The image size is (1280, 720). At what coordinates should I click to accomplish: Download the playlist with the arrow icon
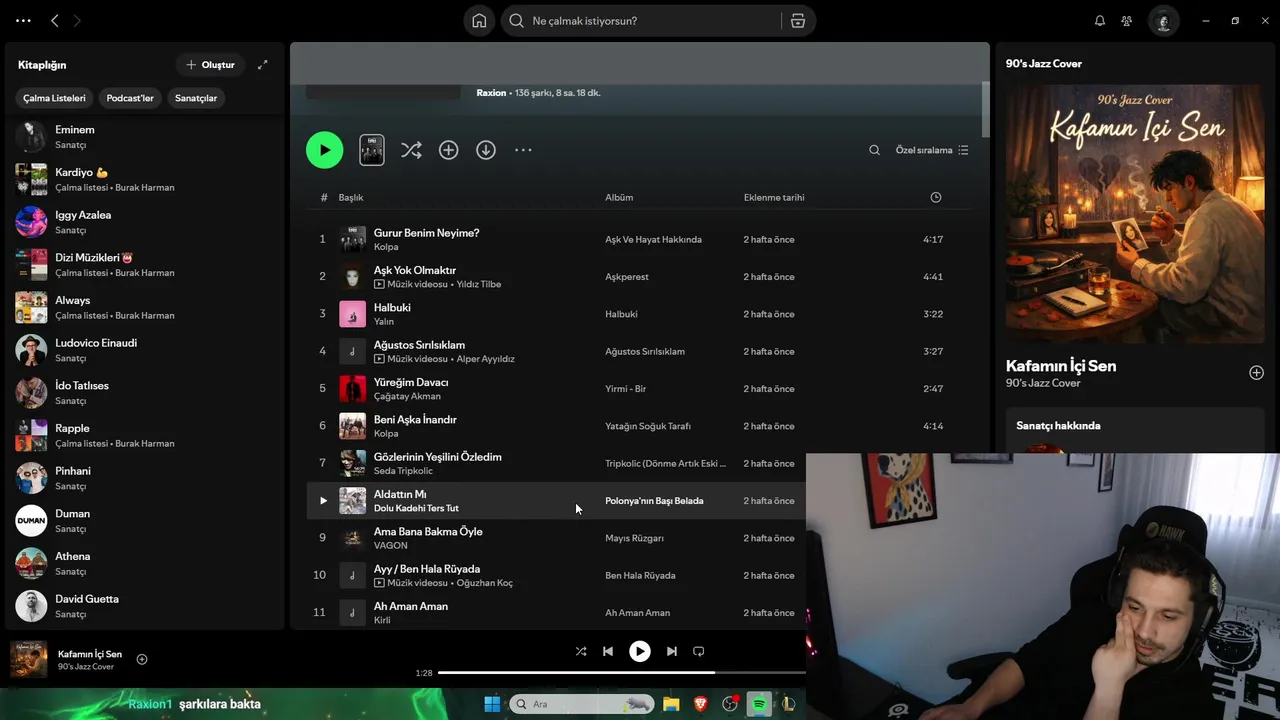pyautogui.click(x=486, y=150)
